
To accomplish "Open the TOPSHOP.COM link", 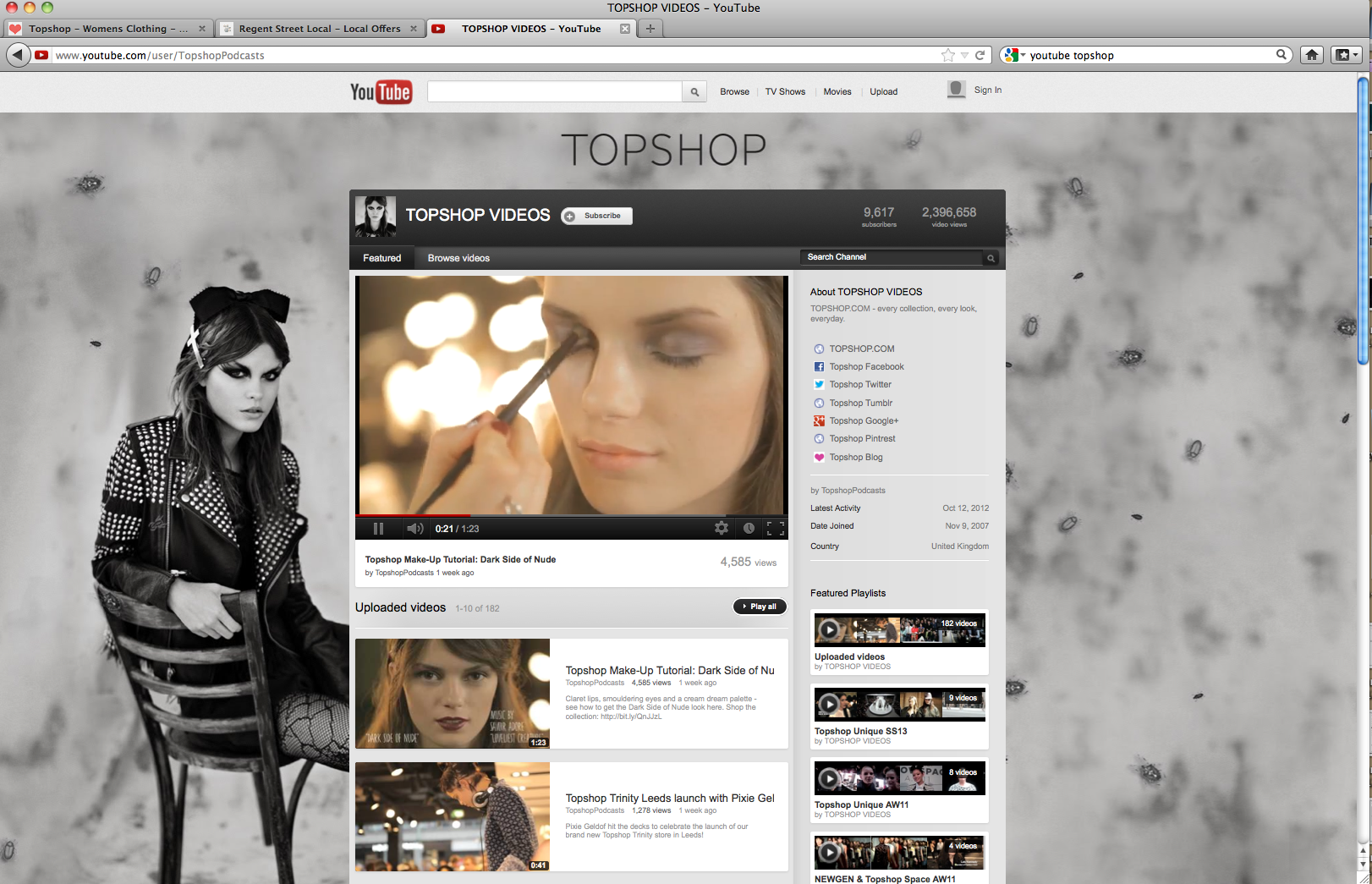I will pos(862,349).
